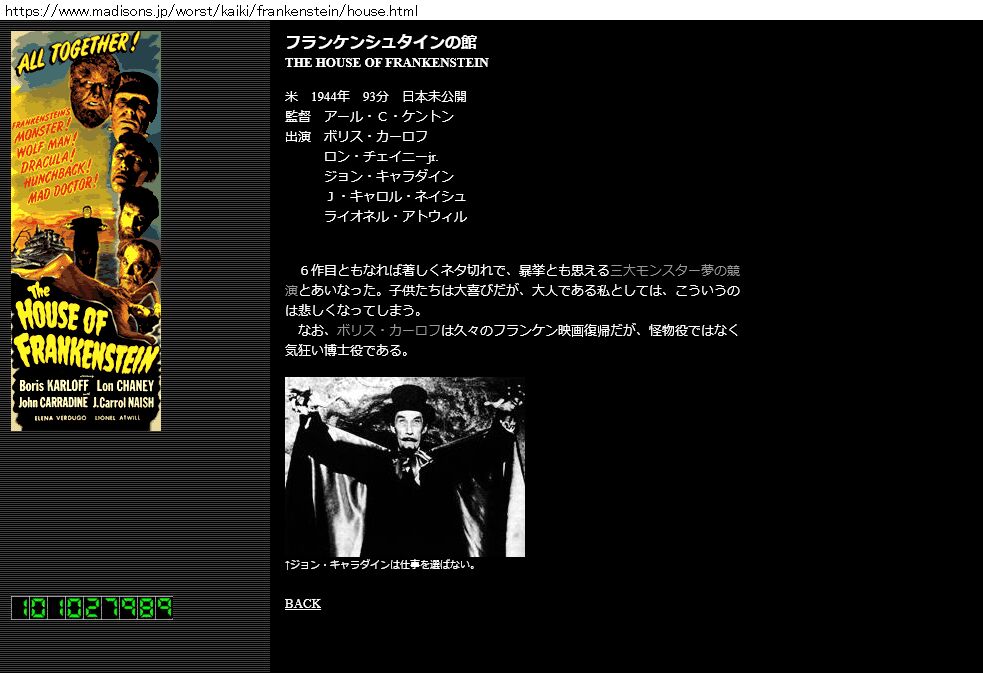This screenshot has height=673, width=983.
Task: Click cast member ロン・チェイニーjr.
Action: point(381,157)
